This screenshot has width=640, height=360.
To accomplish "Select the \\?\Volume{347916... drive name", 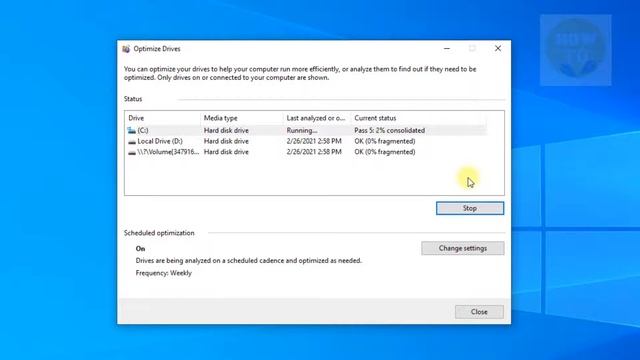I will point(168,152).
